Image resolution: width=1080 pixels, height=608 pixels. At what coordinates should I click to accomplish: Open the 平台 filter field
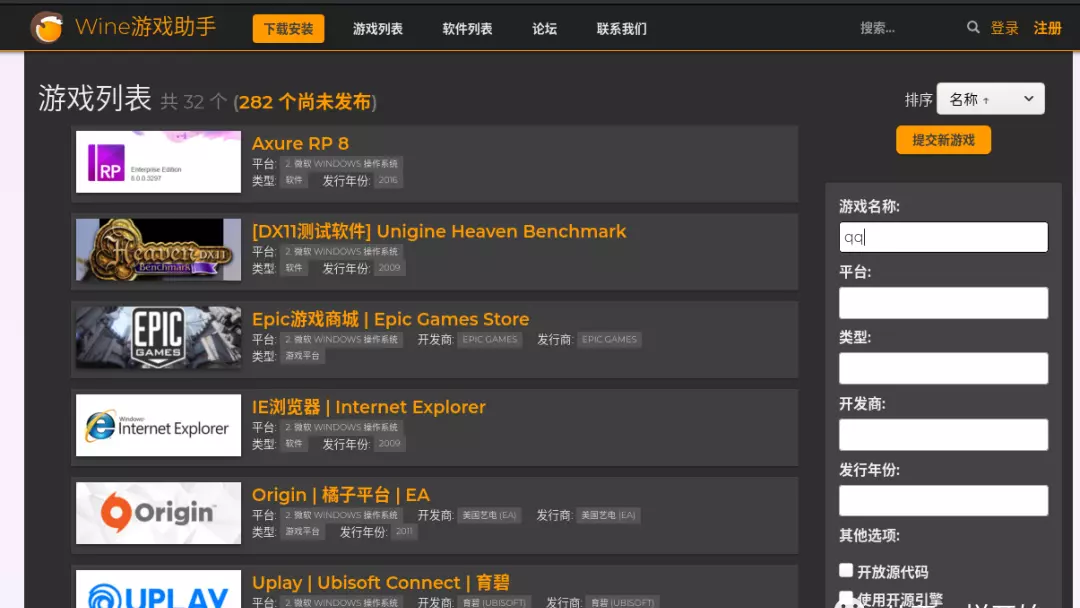[x=943, y=303]
